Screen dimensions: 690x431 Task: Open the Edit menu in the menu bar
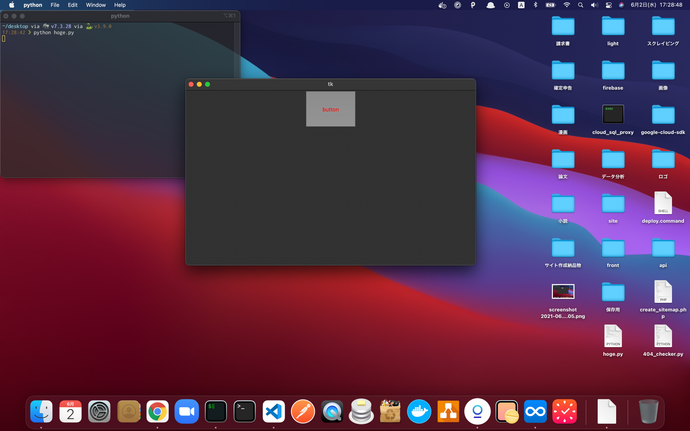coord(73,5)
